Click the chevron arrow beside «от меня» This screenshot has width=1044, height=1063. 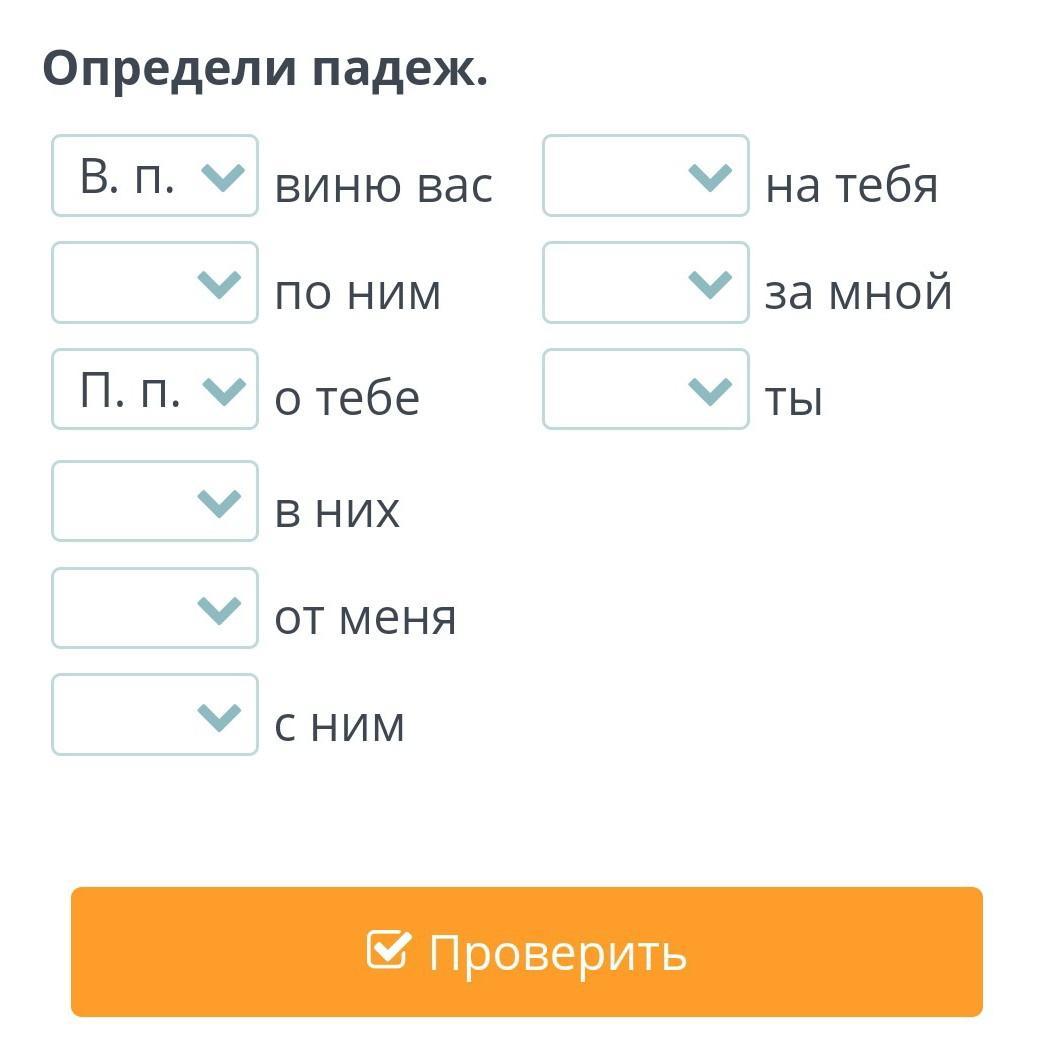[220, 609]
